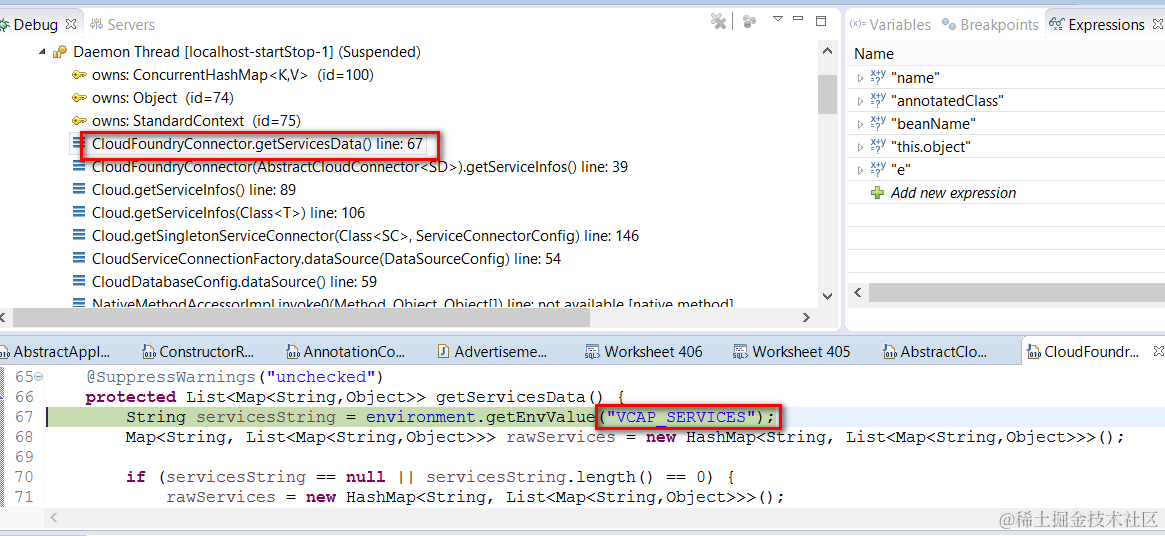Collapse the fold marker at line 65
1165x536 pixels.
[39, 376]
